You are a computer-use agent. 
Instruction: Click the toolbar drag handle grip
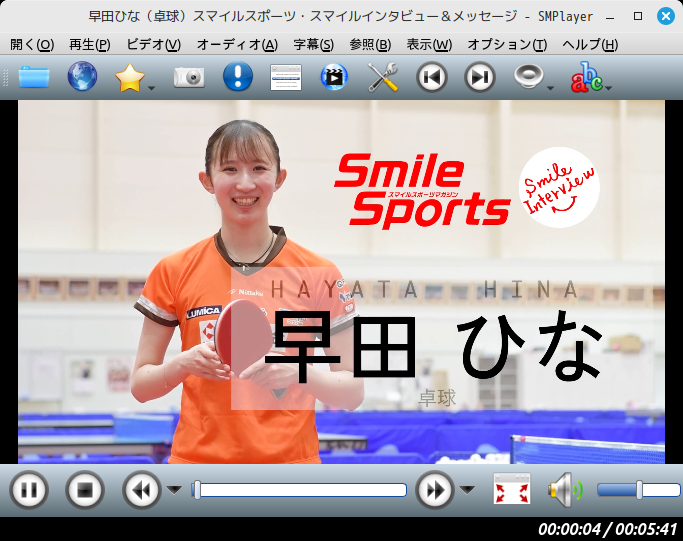[x=6, y=77]
